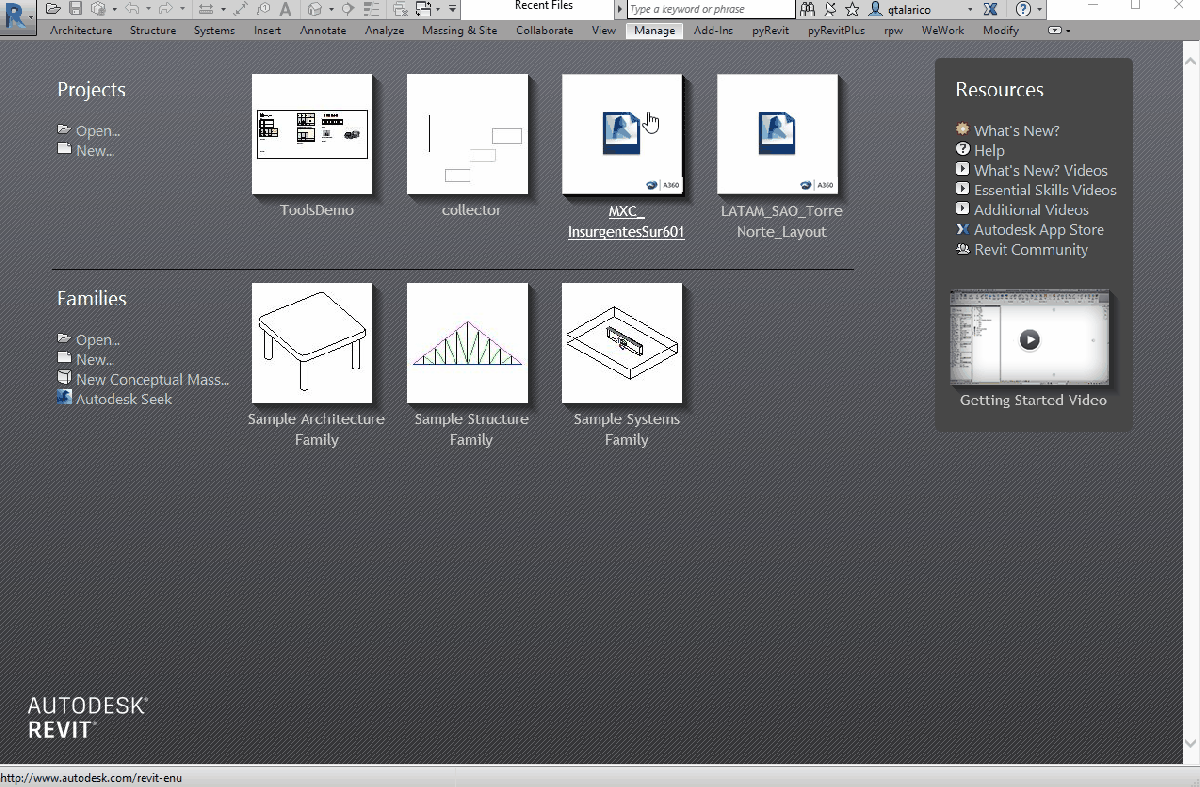
Task: Expand the qtalarico account dropdown arrow
Action: pos(970,9)
